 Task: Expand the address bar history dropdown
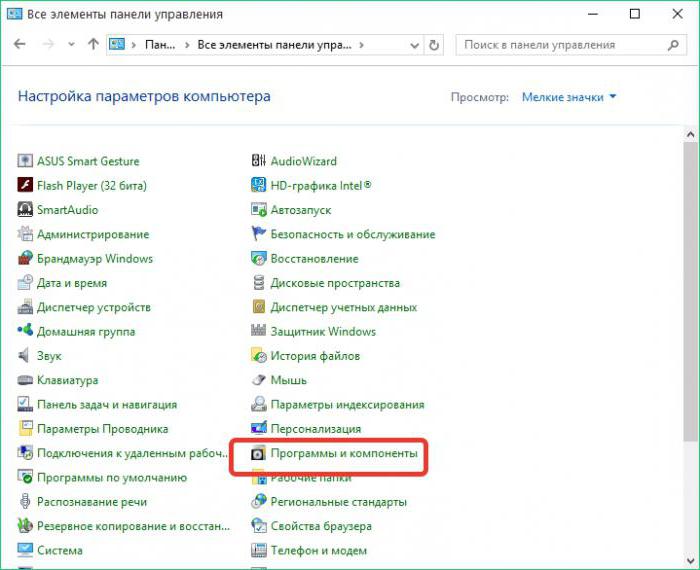414,45
